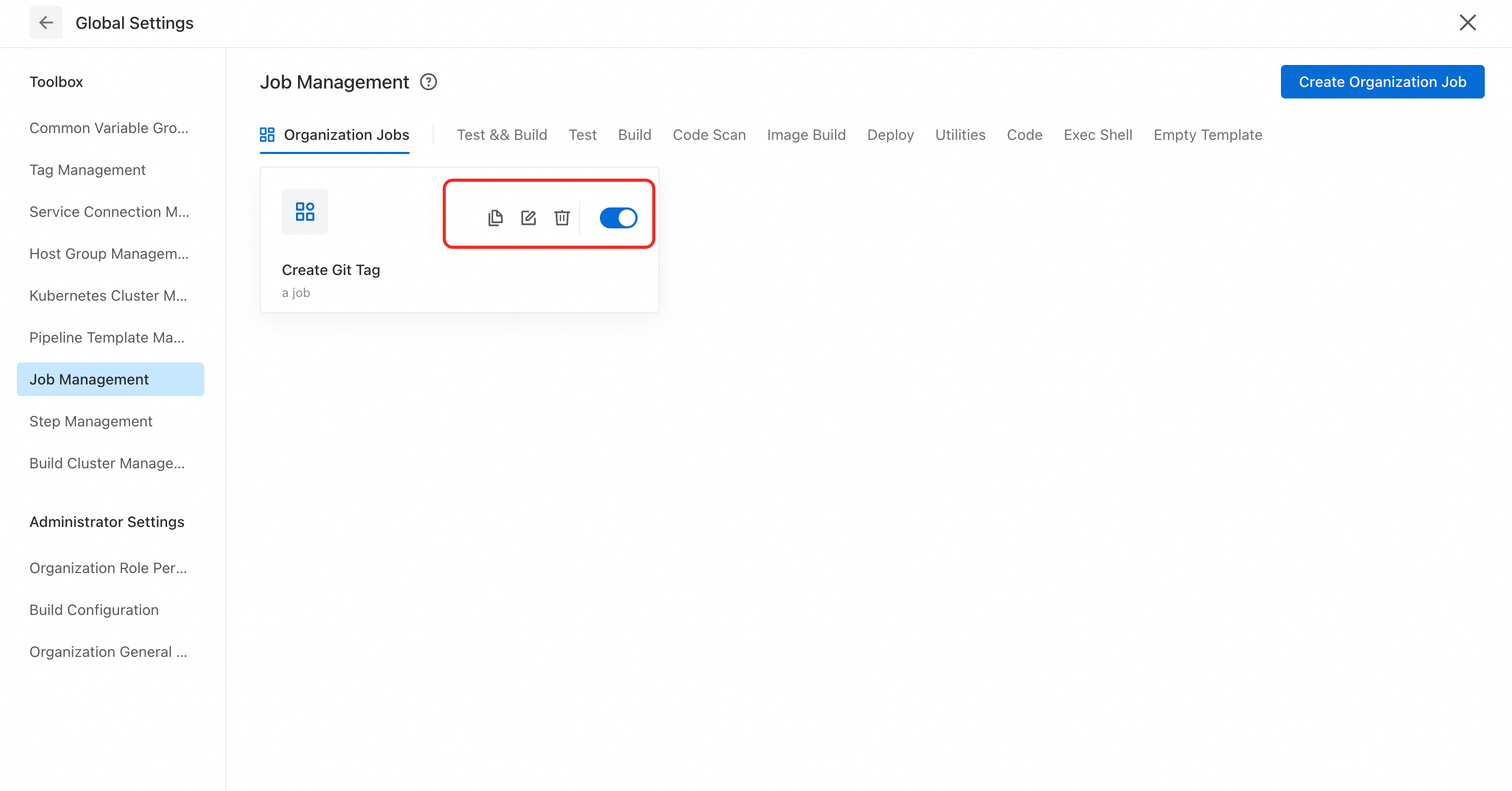The image size is (1512, 791).
Task: Go to Build Configuration settings
Action: [94, 610]
